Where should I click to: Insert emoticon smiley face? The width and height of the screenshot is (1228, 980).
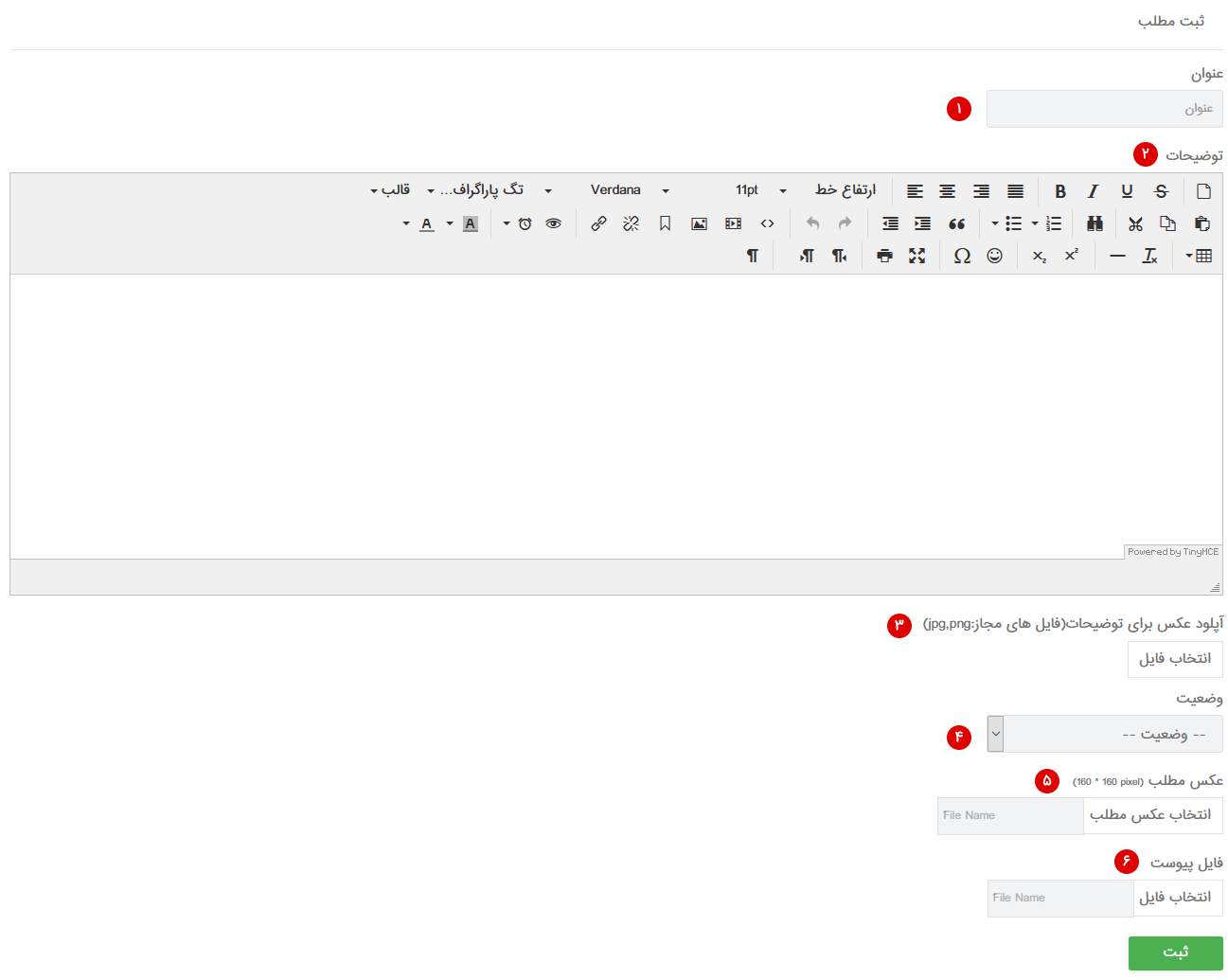point(994,256)
